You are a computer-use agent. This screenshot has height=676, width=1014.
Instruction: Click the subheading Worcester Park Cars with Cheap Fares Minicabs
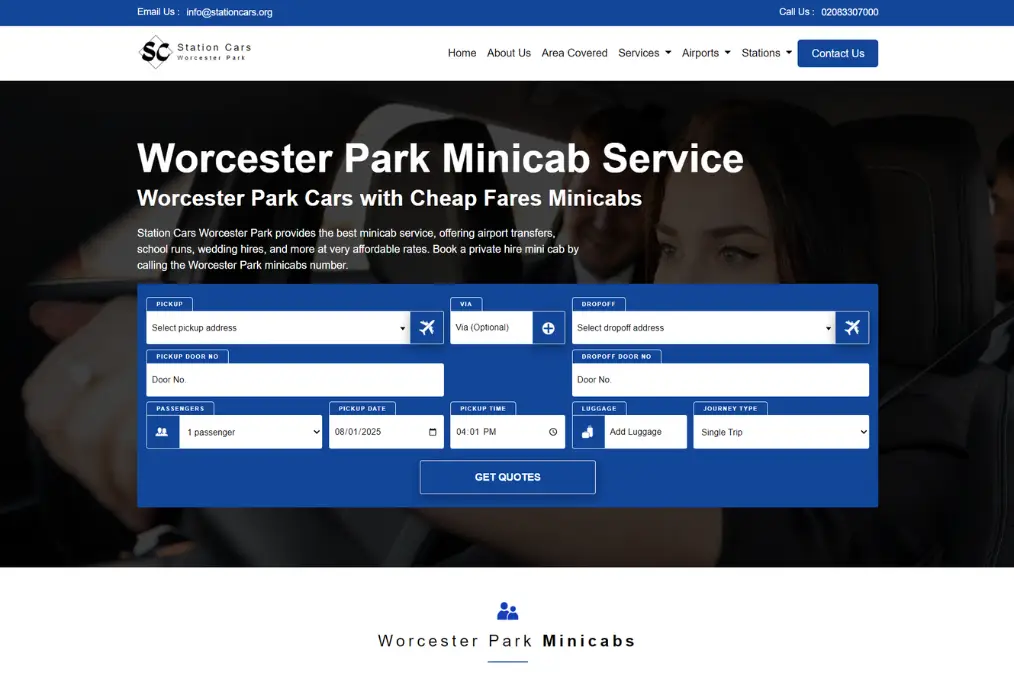(389, 198)
